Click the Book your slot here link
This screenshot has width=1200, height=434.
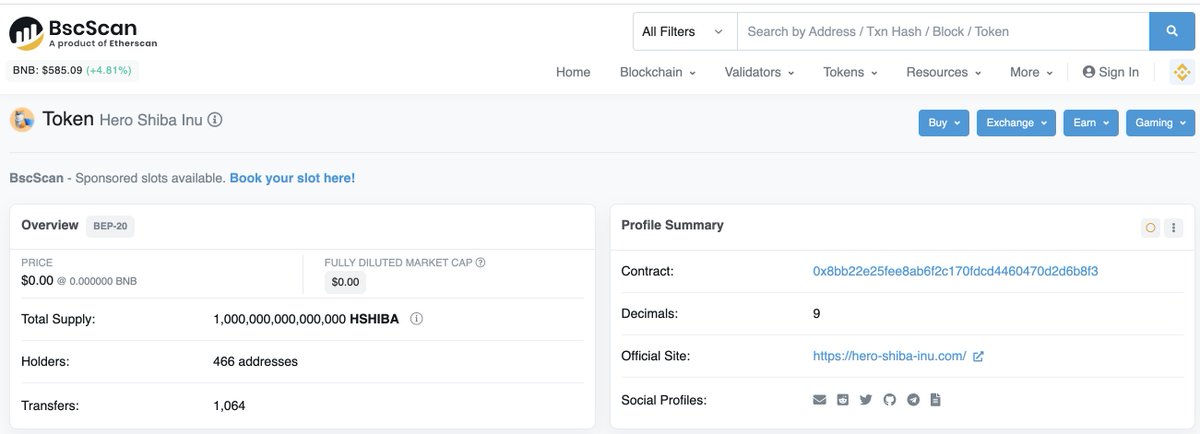coord(292,178)
